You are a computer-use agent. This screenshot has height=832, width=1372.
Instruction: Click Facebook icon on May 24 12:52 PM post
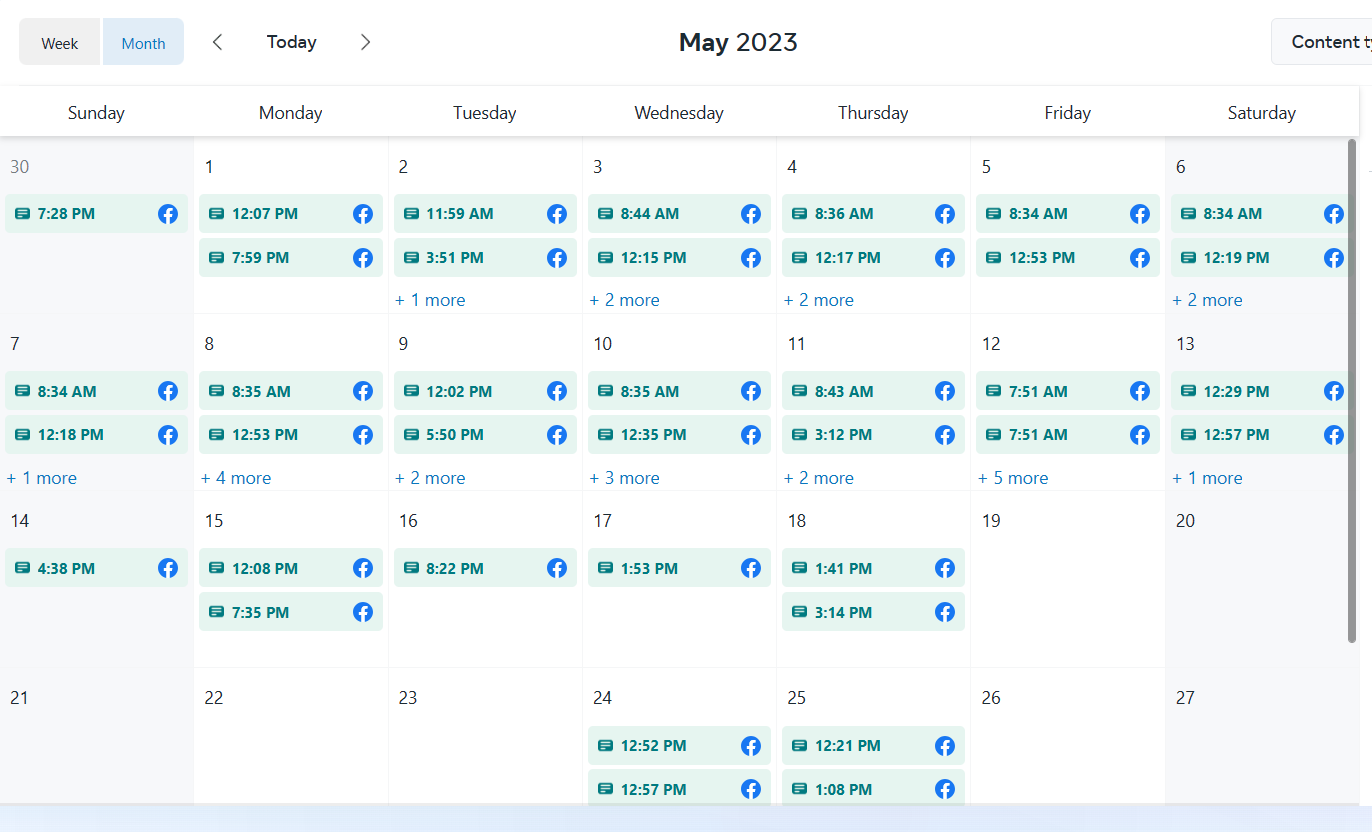point(751,746)
